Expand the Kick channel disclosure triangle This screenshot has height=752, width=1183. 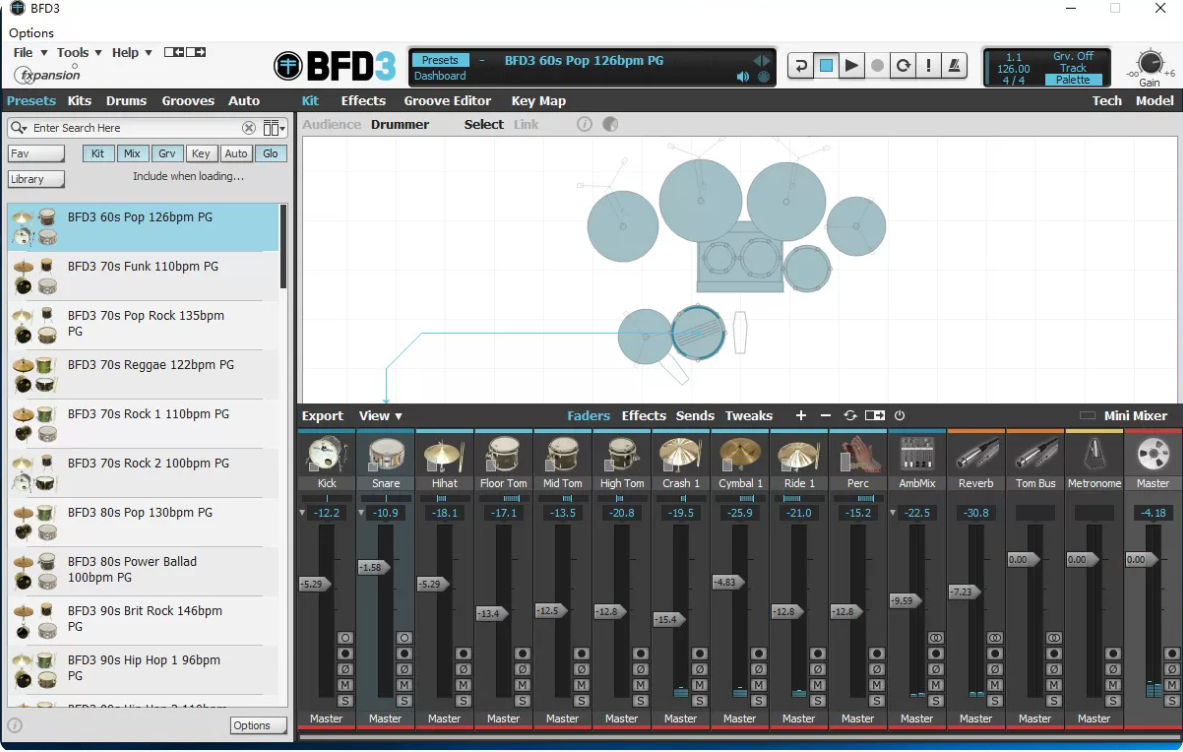pos(303,513)
